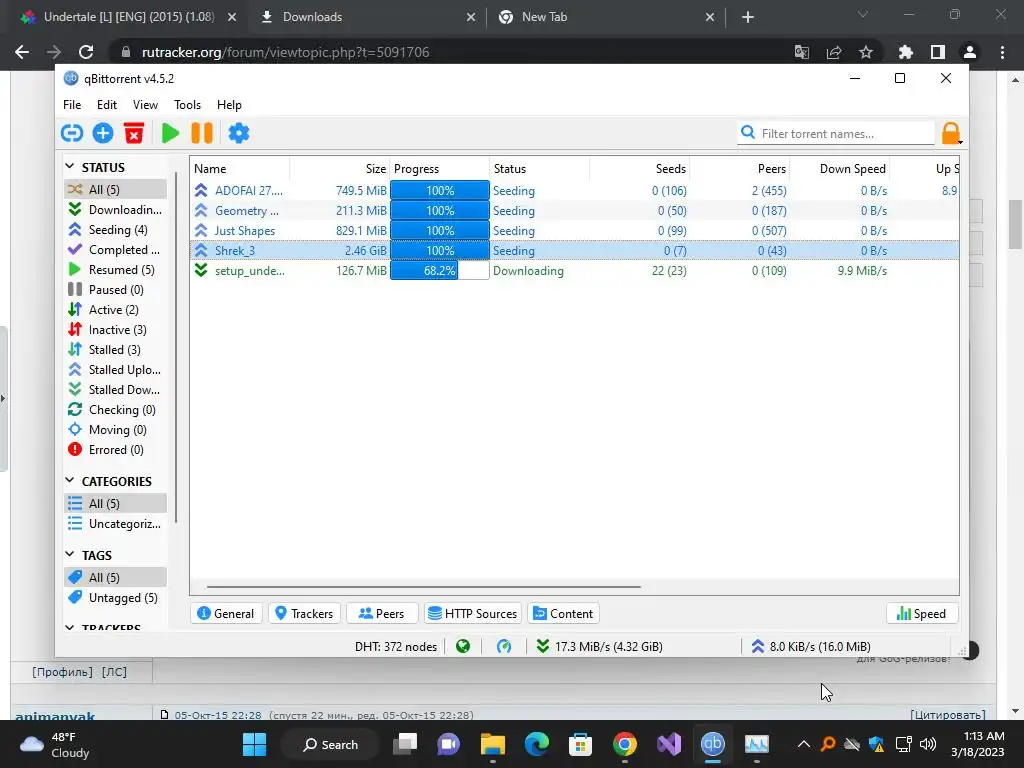Collapse the CATEGORIES section chevron

coord(70,481)
